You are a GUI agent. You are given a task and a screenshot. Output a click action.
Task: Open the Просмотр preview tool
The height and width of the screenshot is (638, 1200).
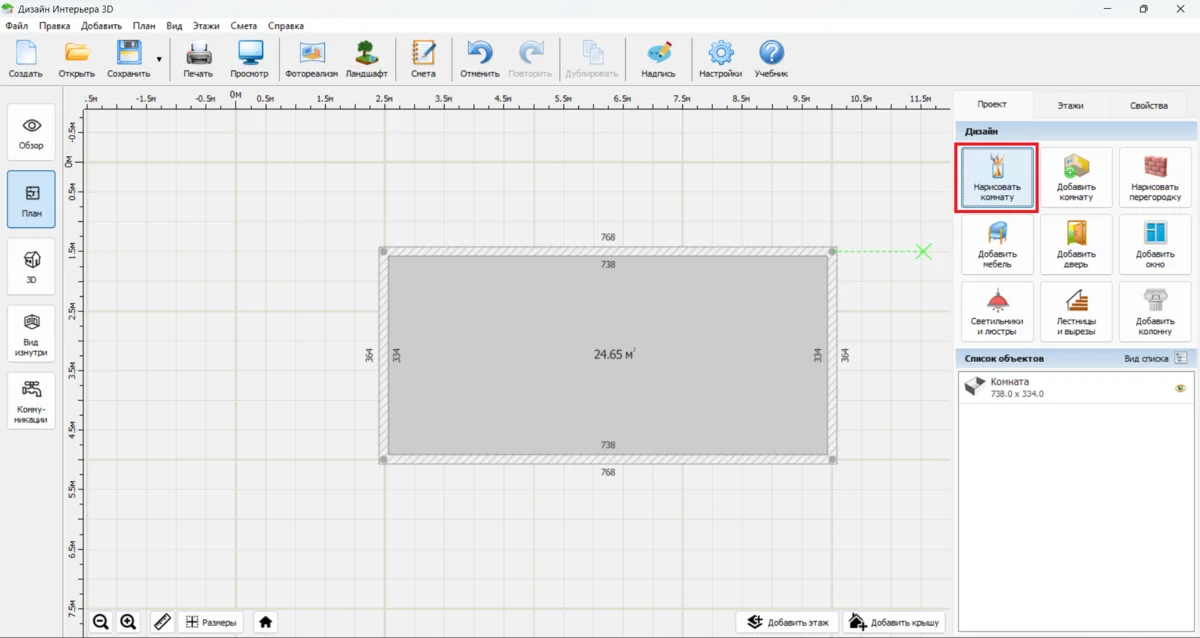click(x=249, y=59)
